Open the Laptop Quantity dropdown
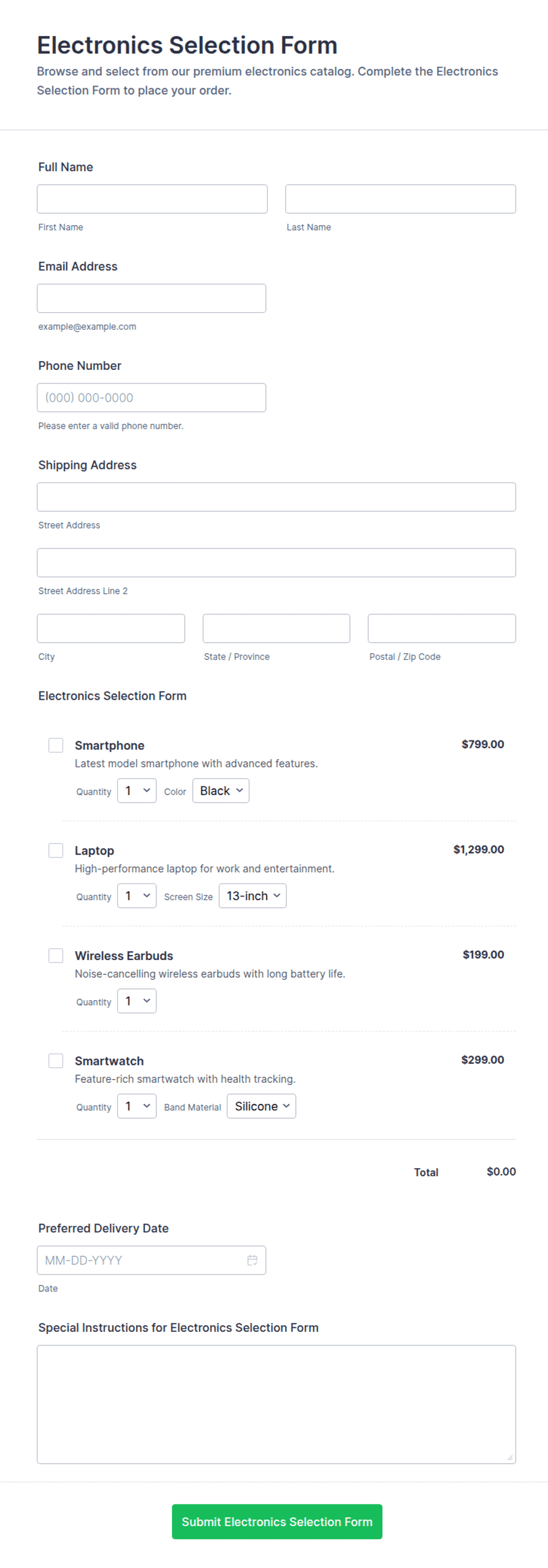The width and height of the screenshot is (548, 1568). (x=137, y=896)
